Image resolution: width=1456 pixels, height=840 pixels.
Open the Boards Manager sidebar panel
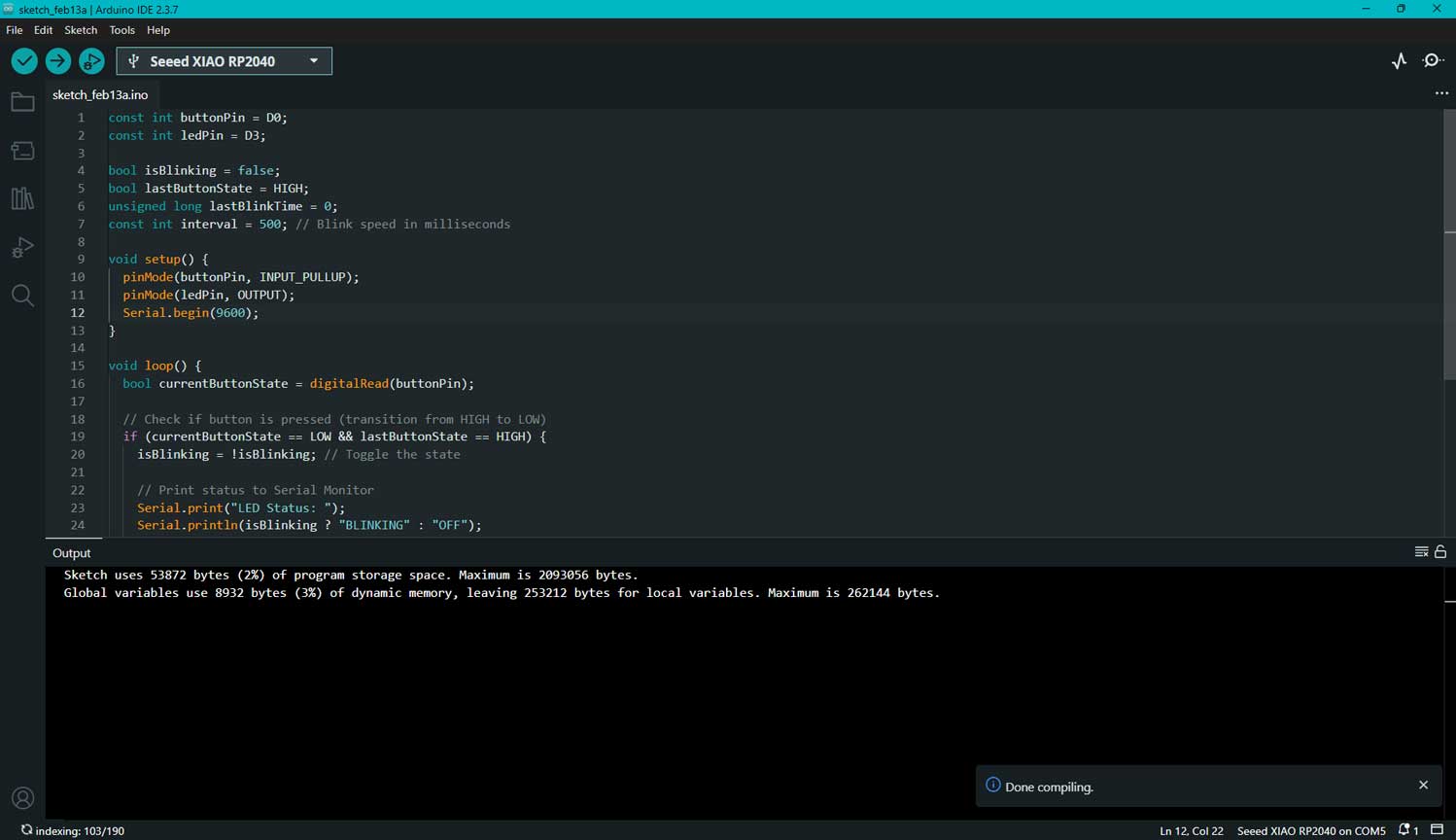click(22, 151)
